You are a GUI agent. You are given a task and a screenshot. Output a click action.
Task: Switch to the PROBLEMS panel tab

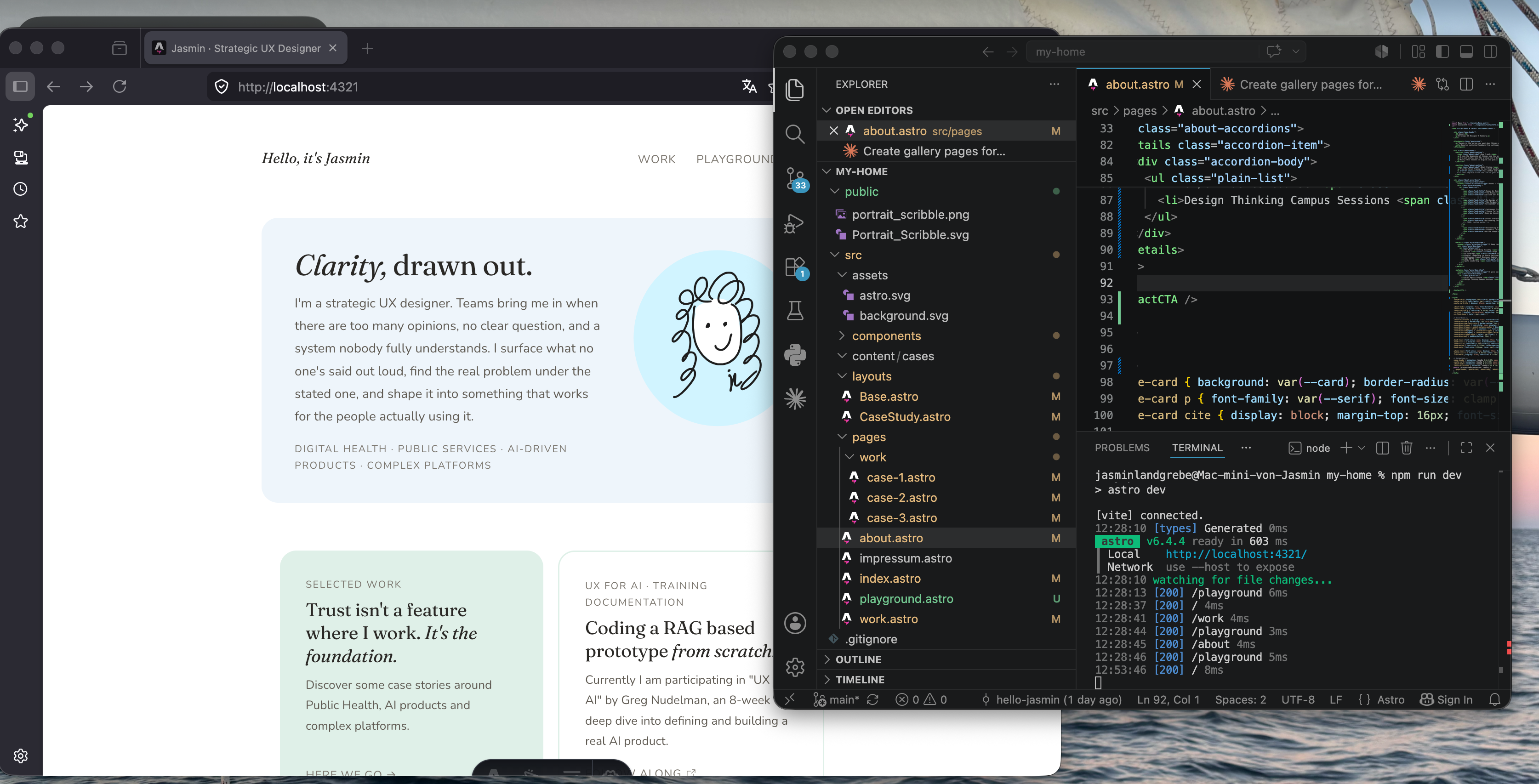1122,448
